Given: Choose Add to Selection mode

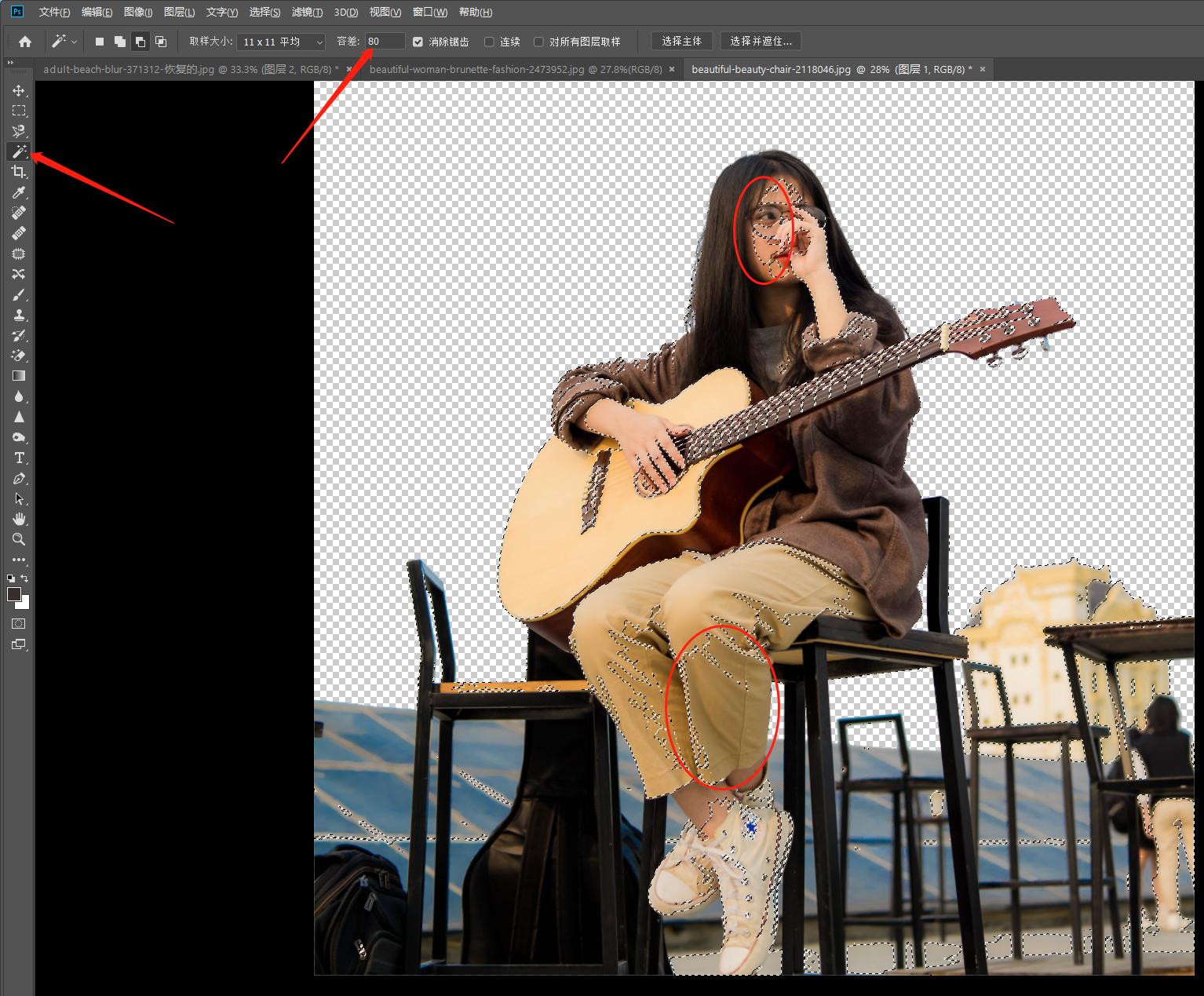Looking at the screenshot, I should pyautogui.click(x=119, y=42).
